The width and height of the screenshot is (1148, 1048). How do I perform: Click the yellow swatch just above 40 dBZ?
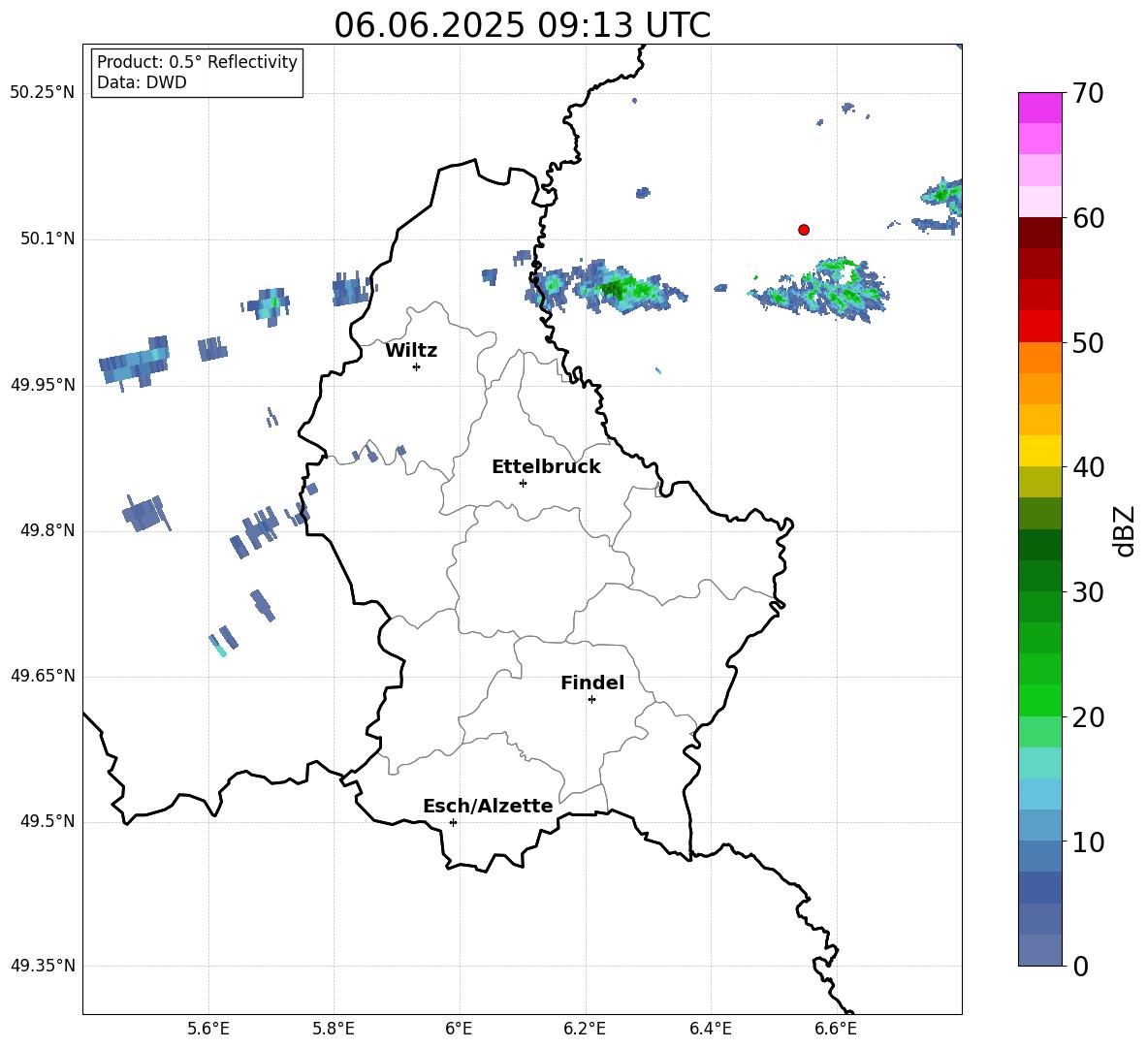[1039, 451]
